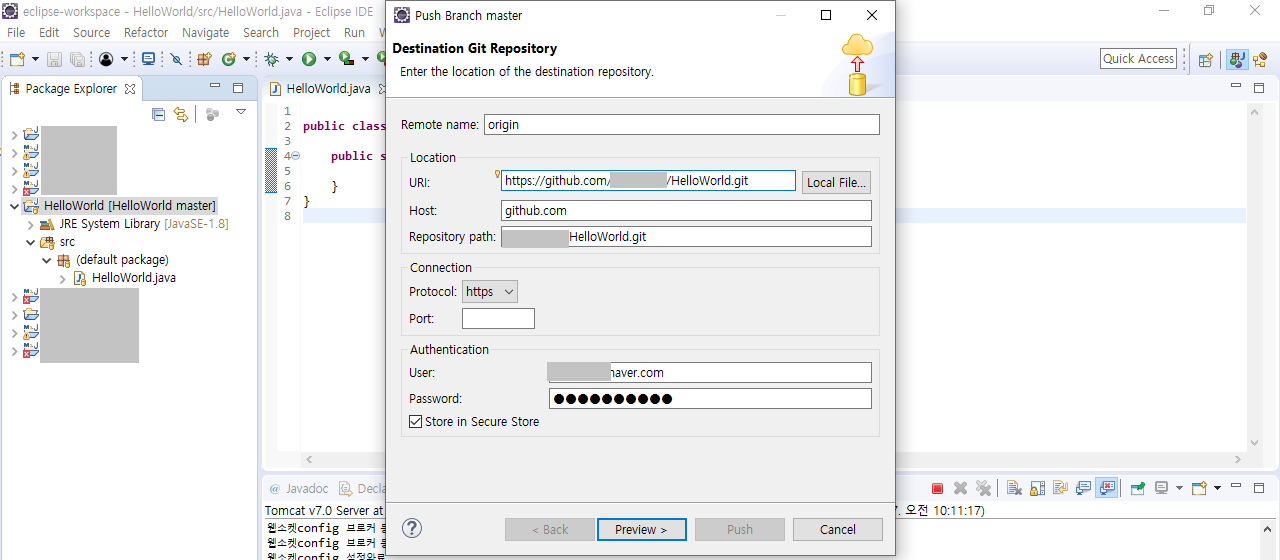This screenshot has width=1280, height=560.
Task: Click the Cancel button in the Push dialog
Action: [838, 530]
